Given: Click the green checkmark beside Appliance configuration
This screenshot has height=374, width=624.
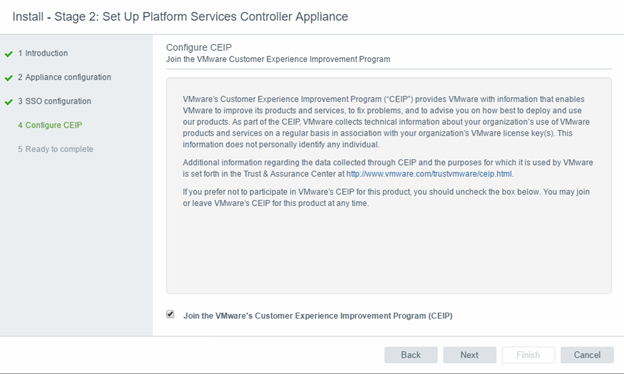Looking at the screenshot, I should [9, 78].
